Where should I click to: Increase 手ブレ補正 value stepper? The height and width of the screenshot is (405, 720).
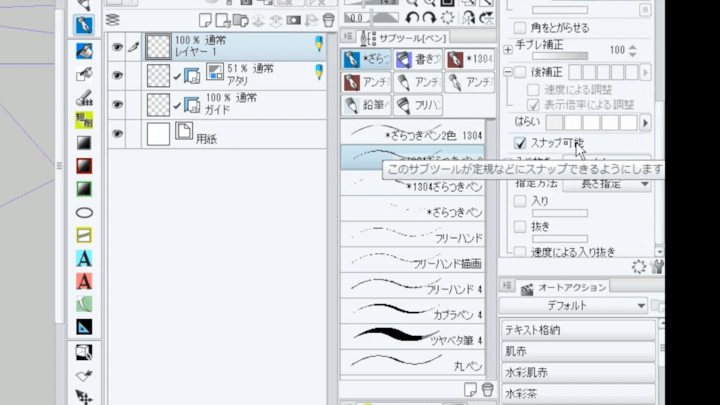633,46
